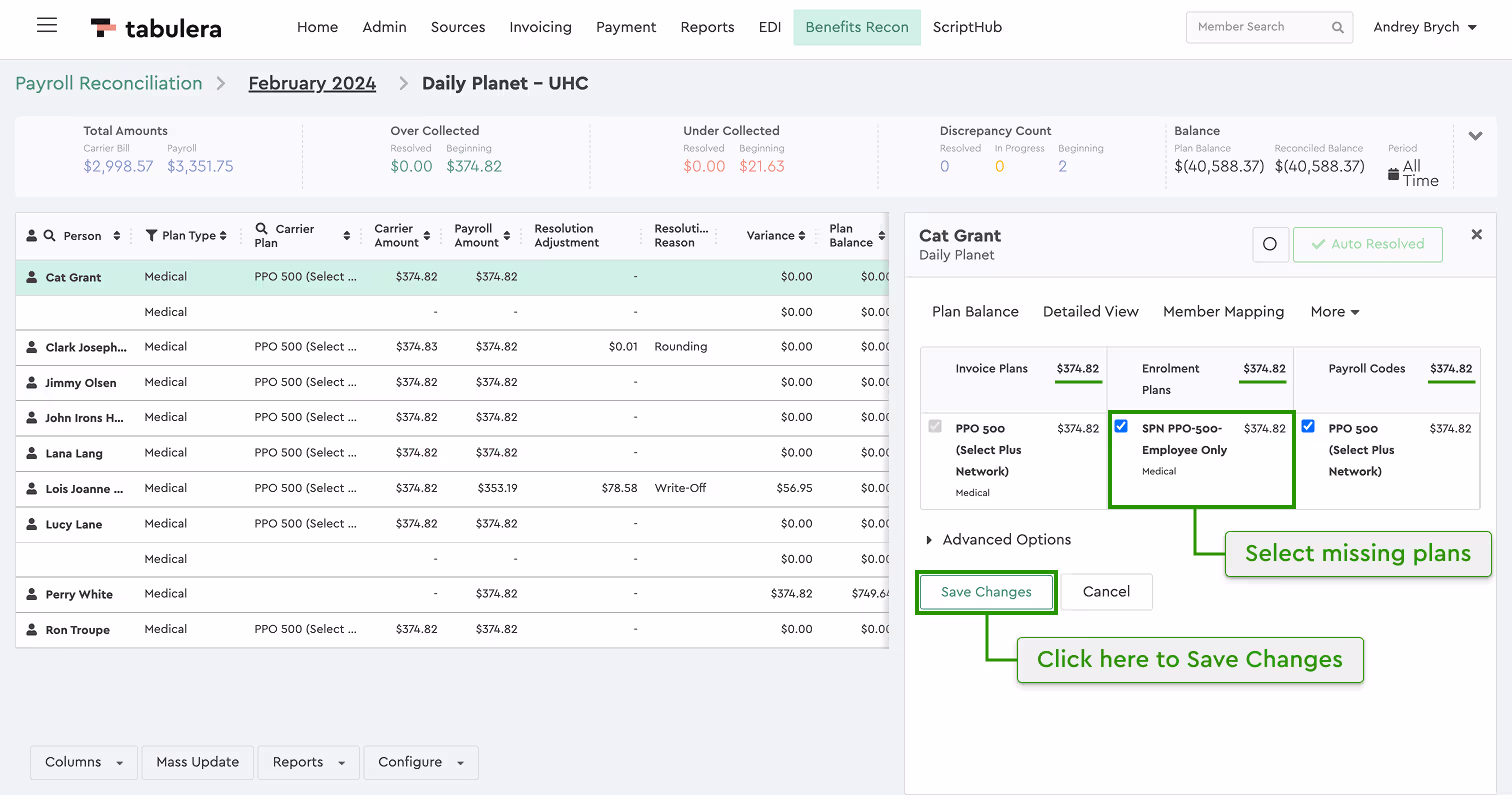Click person icon beside Lucy Lane

tap(32, 524)
